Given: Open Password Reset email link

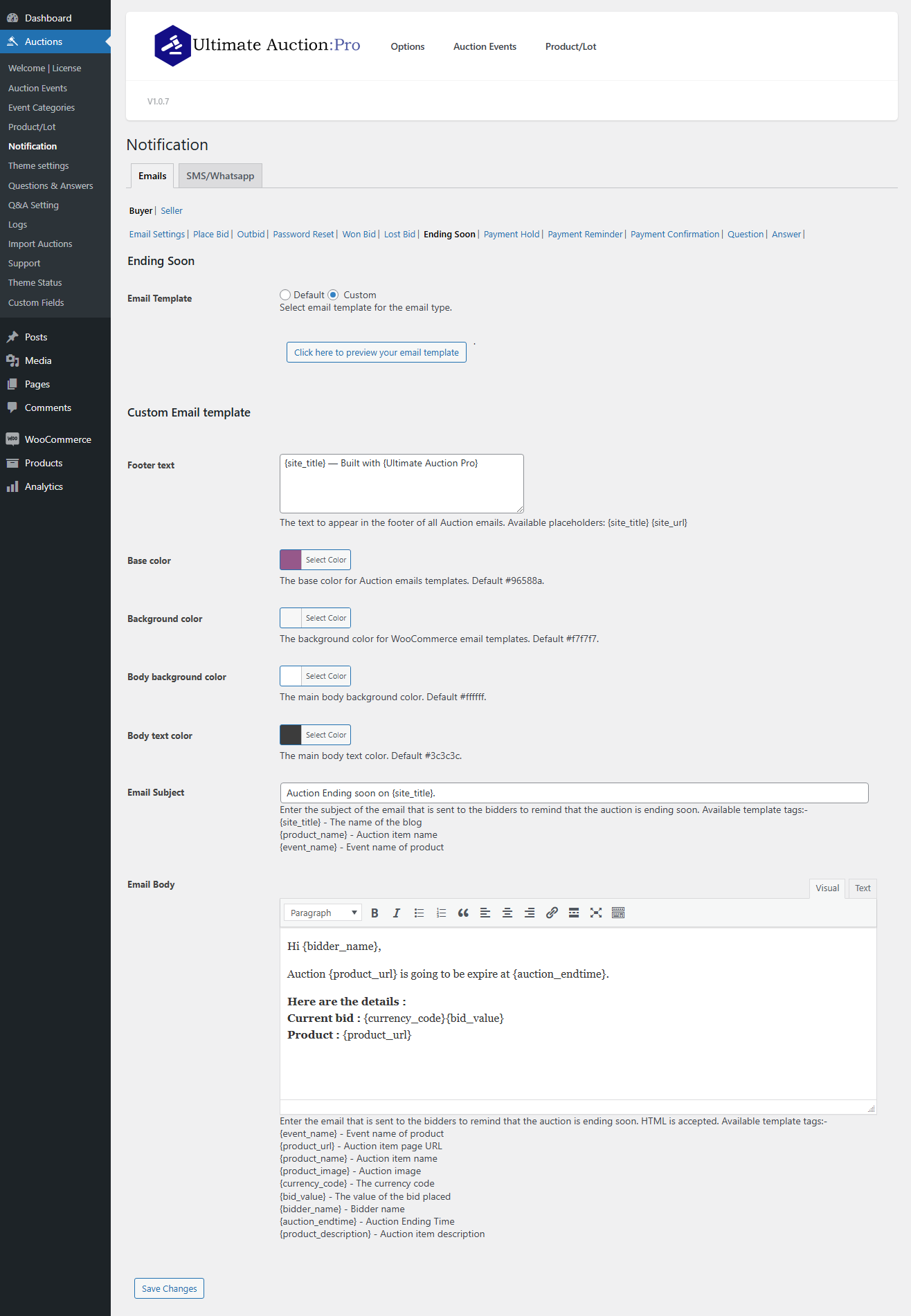Looking at the screenshot, I should click(x=303, y=234).
